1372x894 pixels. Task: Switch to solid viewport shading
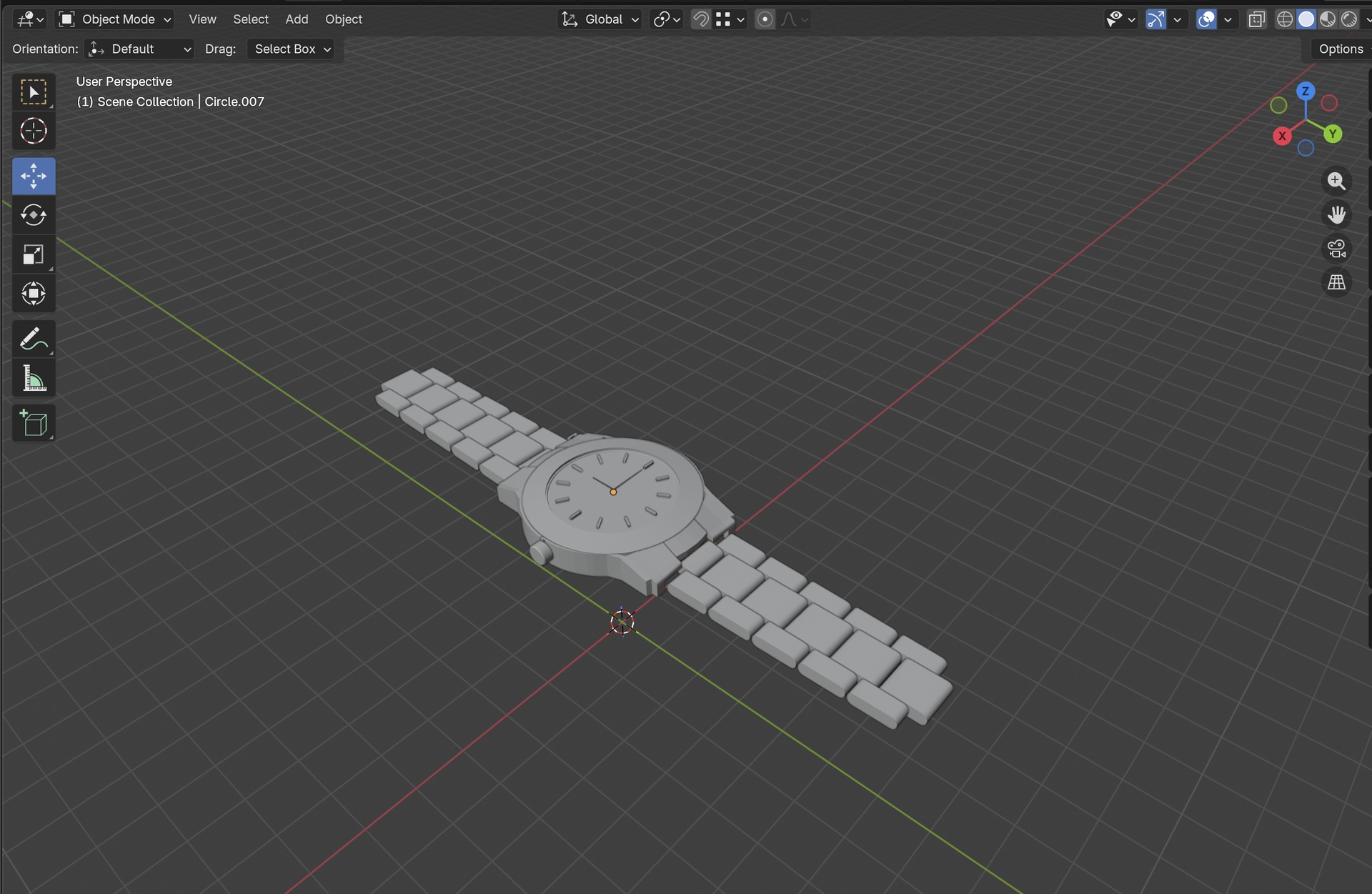pos(1306,19)
